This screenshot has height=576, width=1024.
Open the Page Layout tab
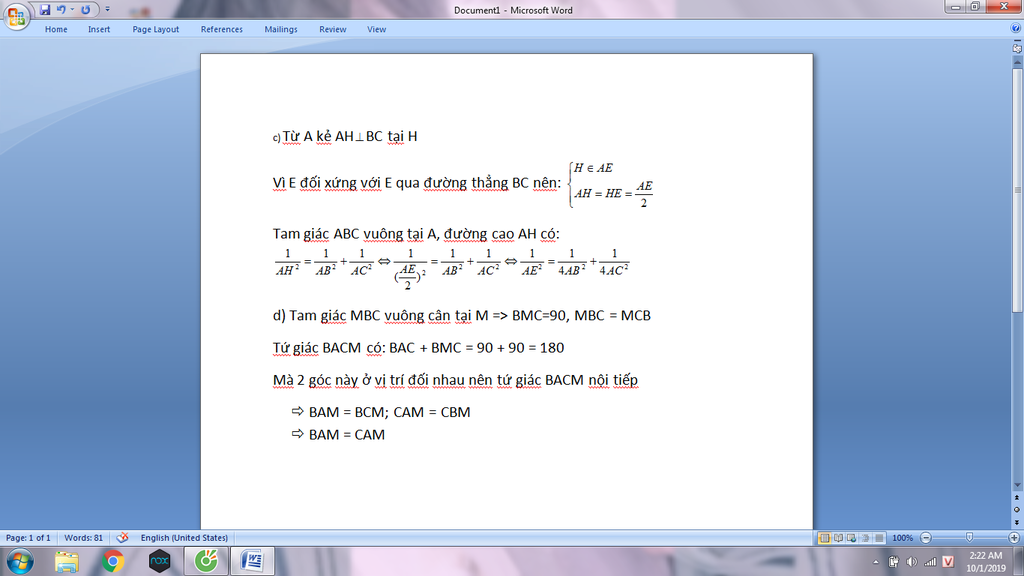(x=156, y=29)
